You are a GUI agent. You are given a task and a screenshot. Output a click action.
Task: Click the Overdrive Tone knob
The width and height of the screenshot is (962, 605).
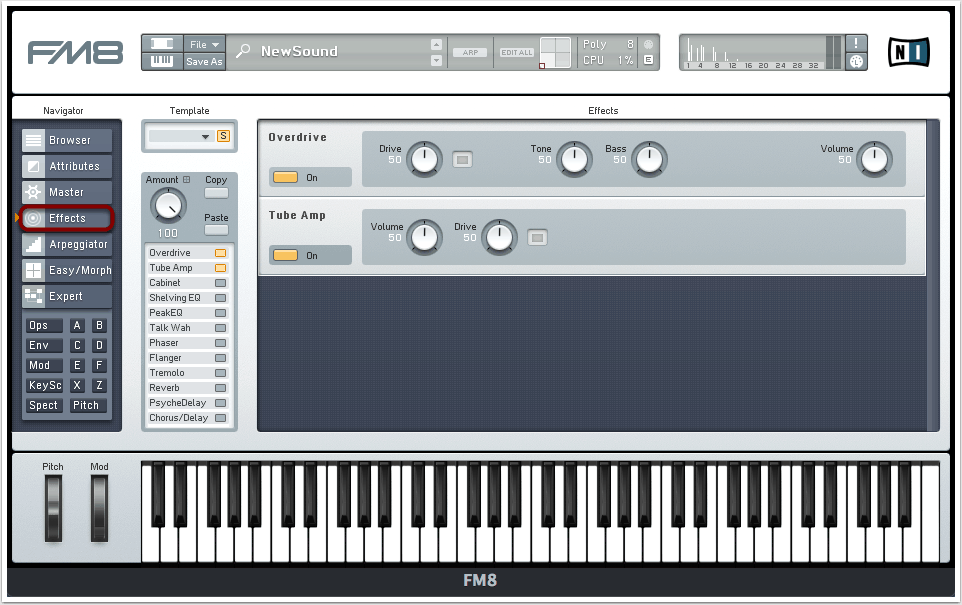tap(574, 159)
